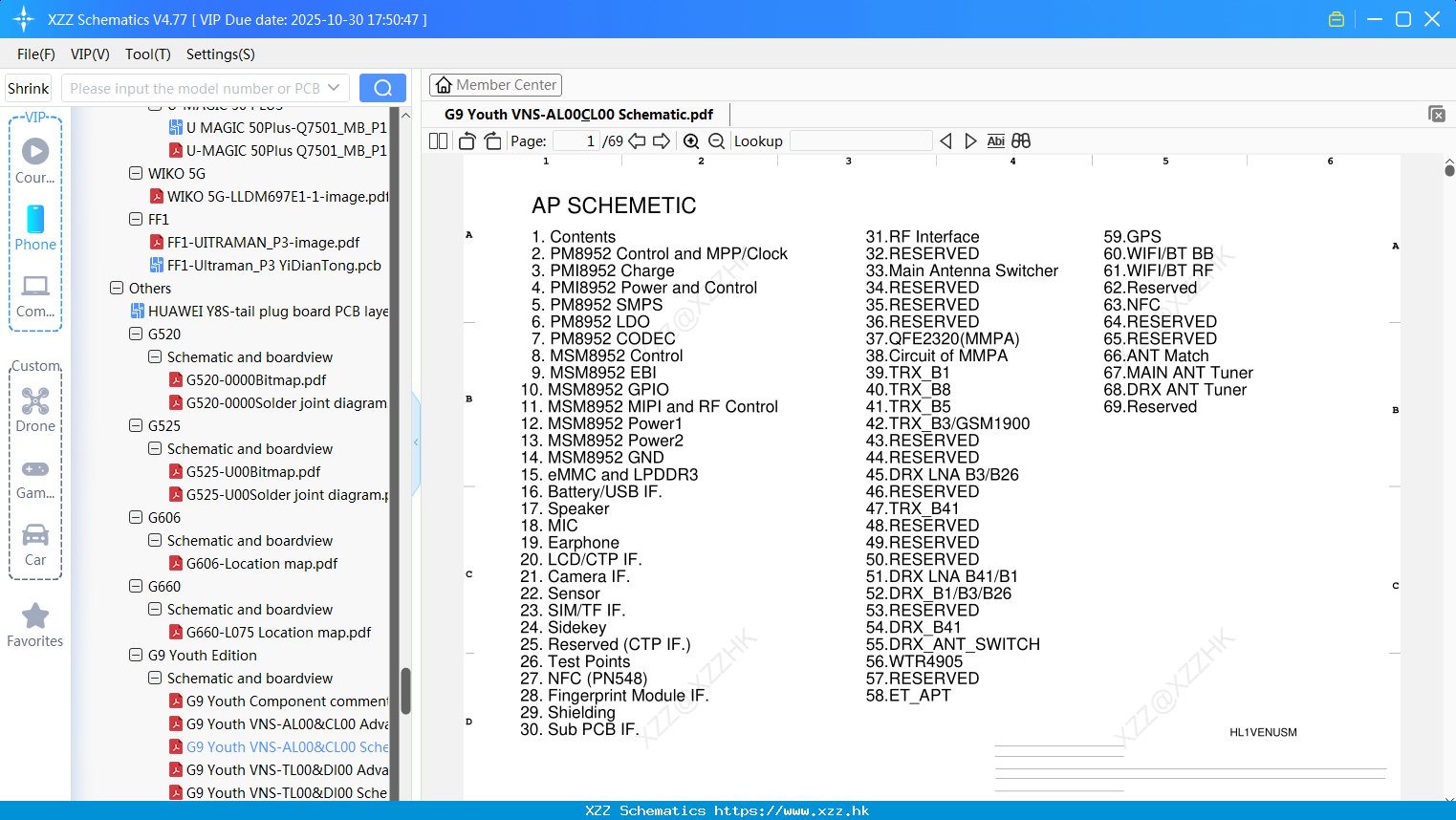Zoom out of the schematic

tap(716, 141)
